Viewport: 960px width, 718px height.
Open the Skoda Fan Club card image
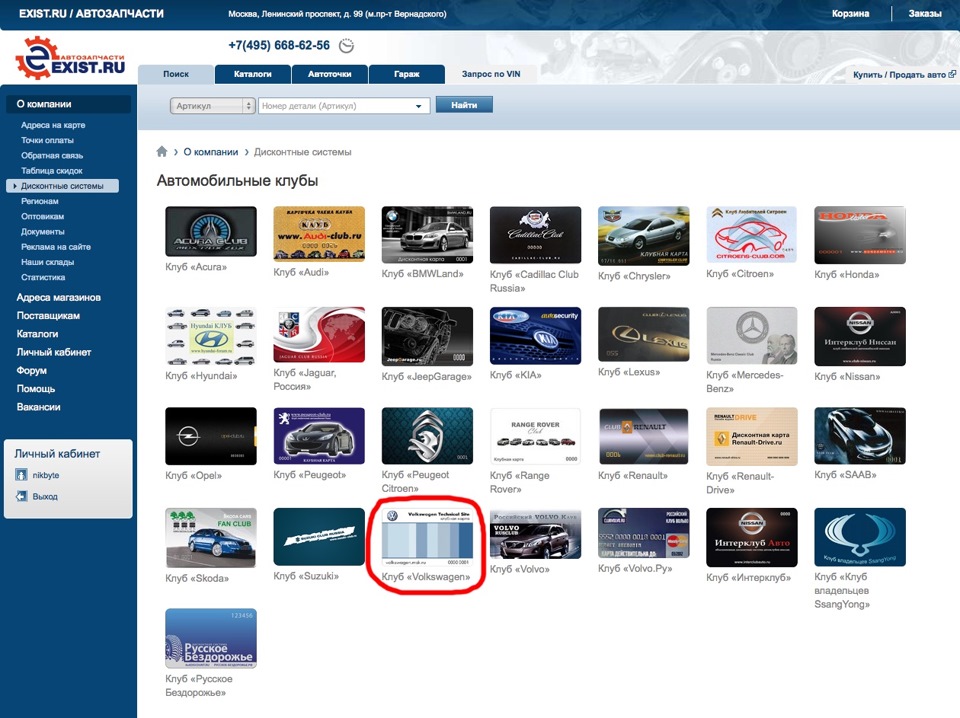pyautogui.click(x=211, y=537)
